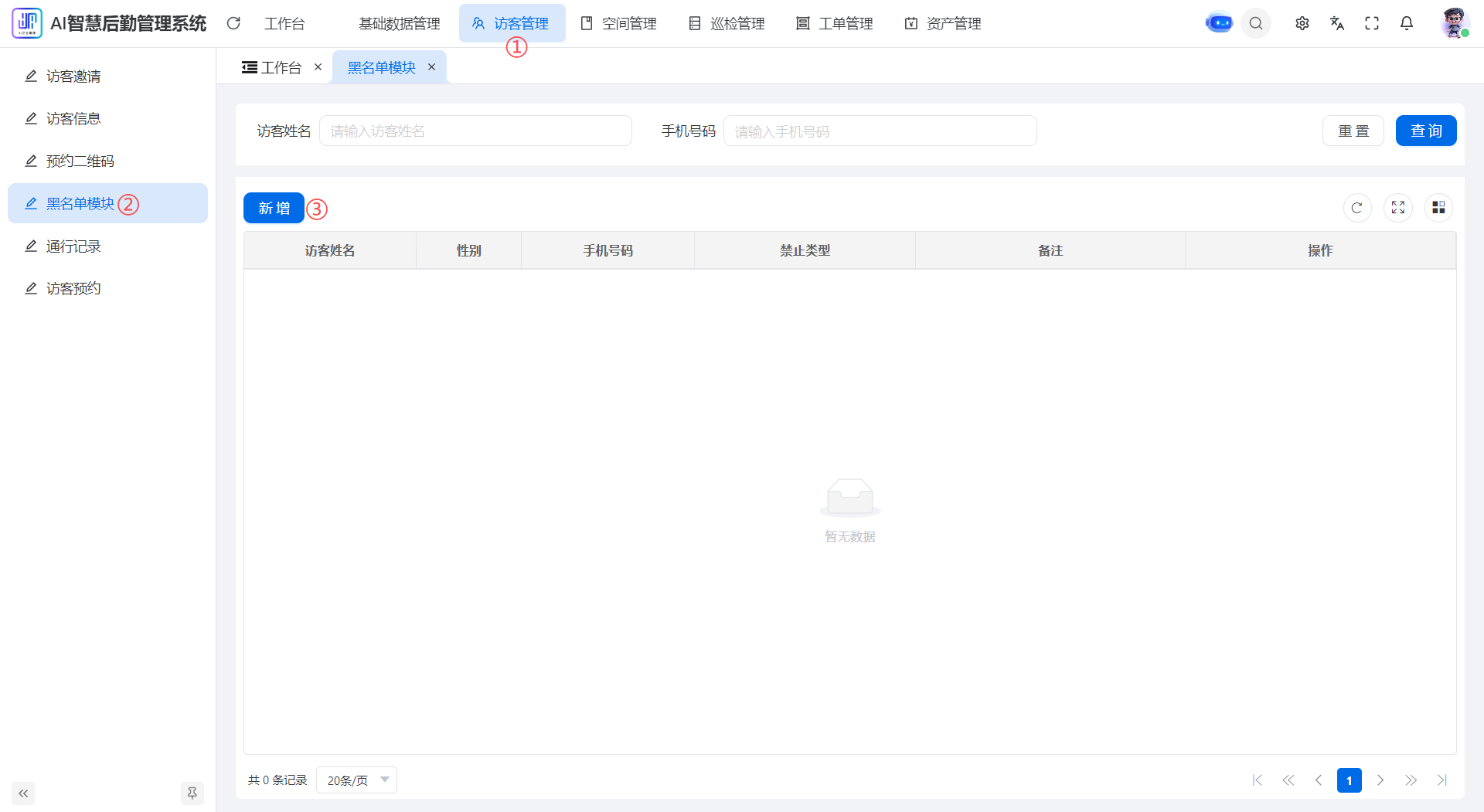1484x812 pixels.
Task: Click the 查询 button
Action: click(1426, 131)
